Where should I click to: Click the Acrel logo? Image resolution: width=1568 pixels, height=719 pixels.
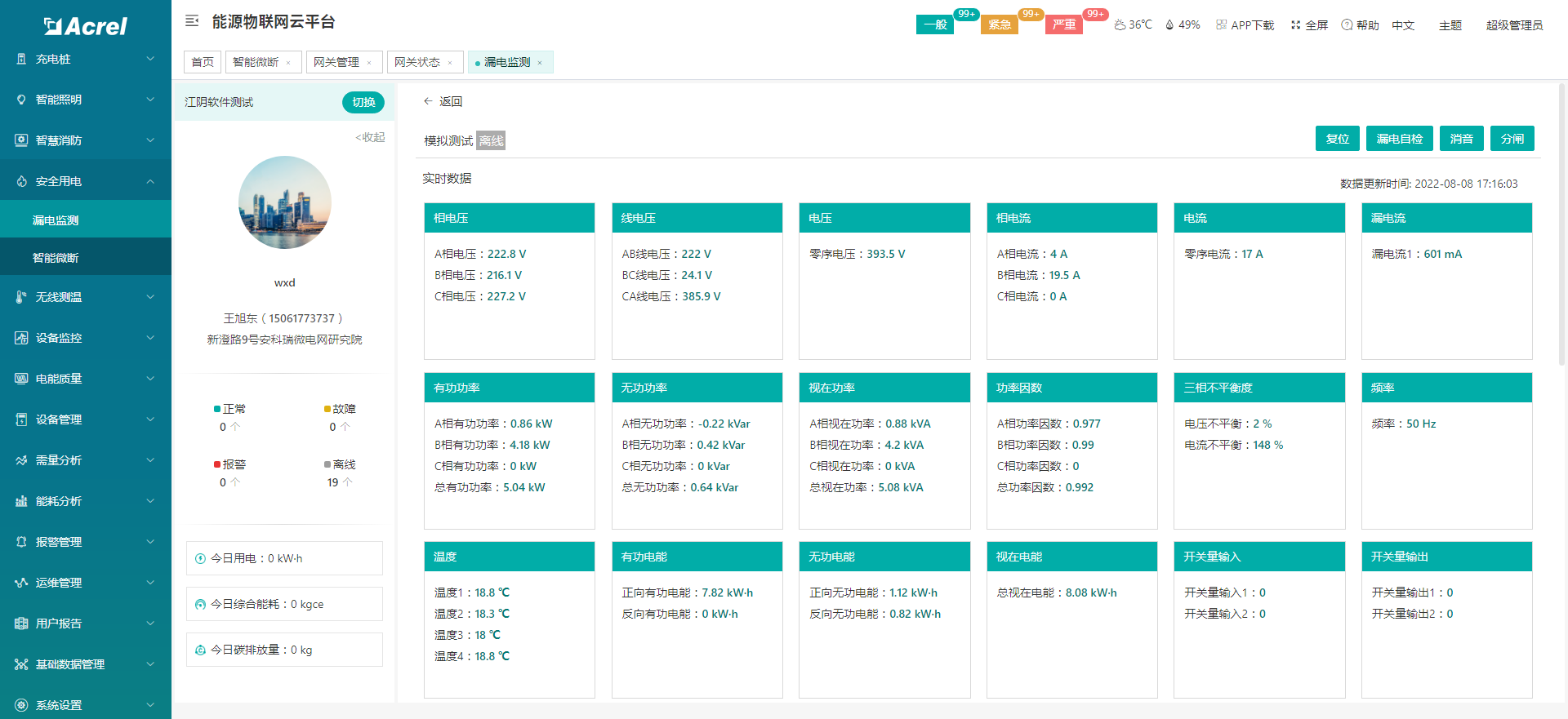tap(86, 26)
